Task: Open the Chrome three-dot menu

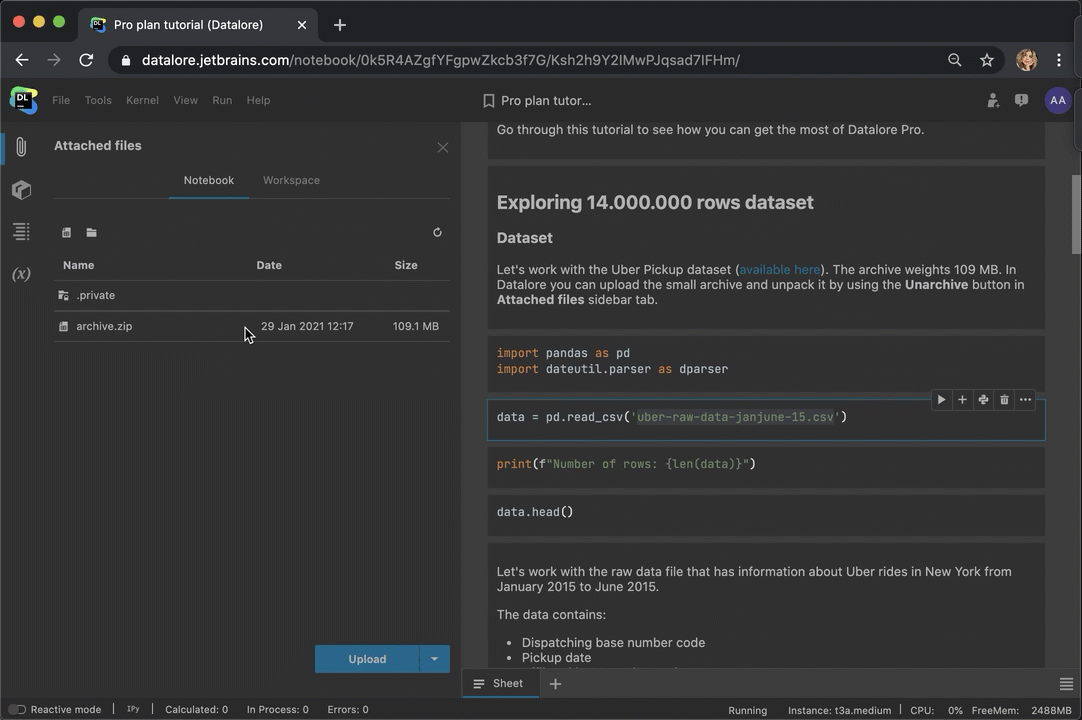Action: [1059, 60]
